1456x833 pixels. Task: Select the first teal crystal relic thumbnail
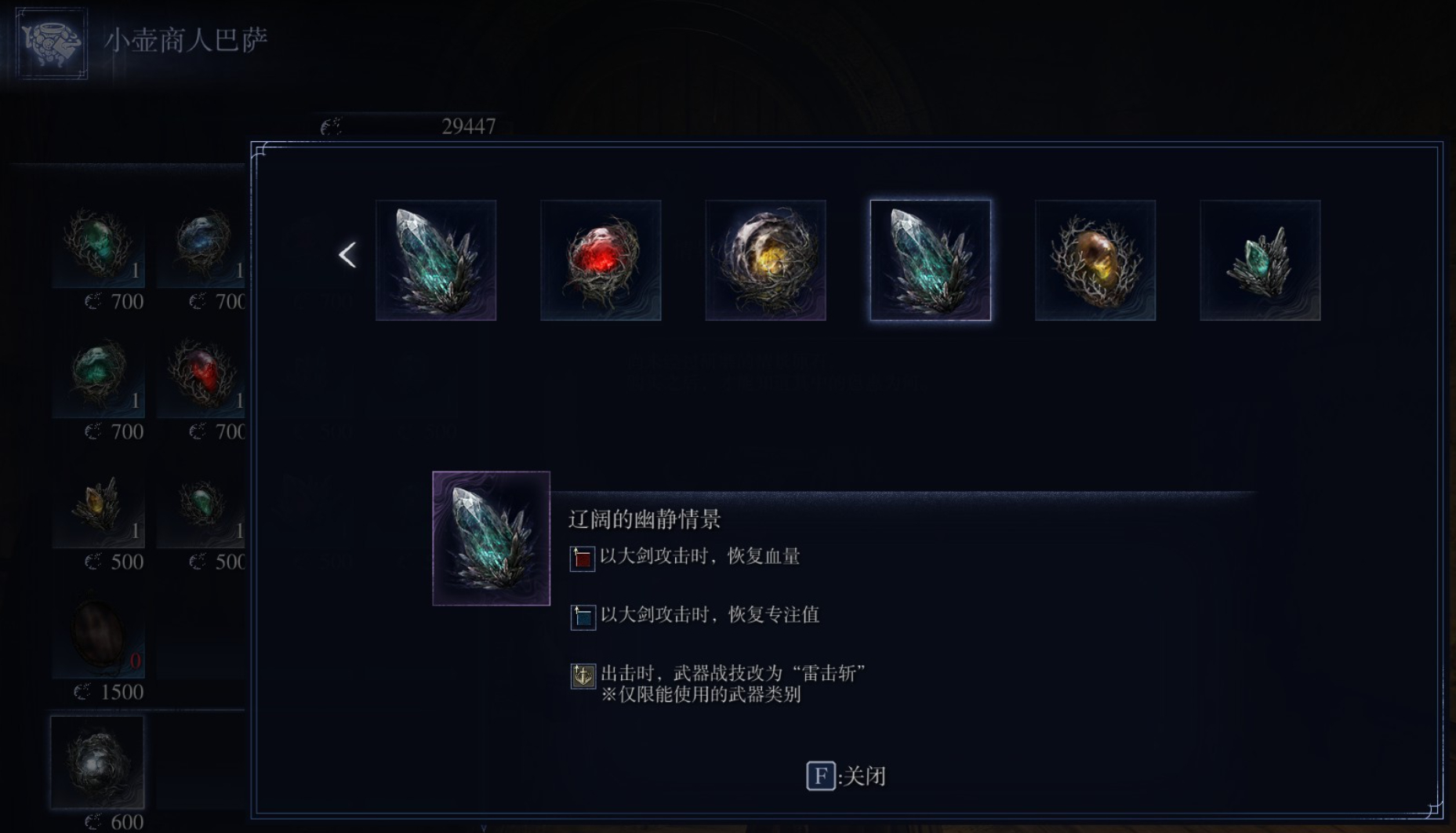[436, 260]
